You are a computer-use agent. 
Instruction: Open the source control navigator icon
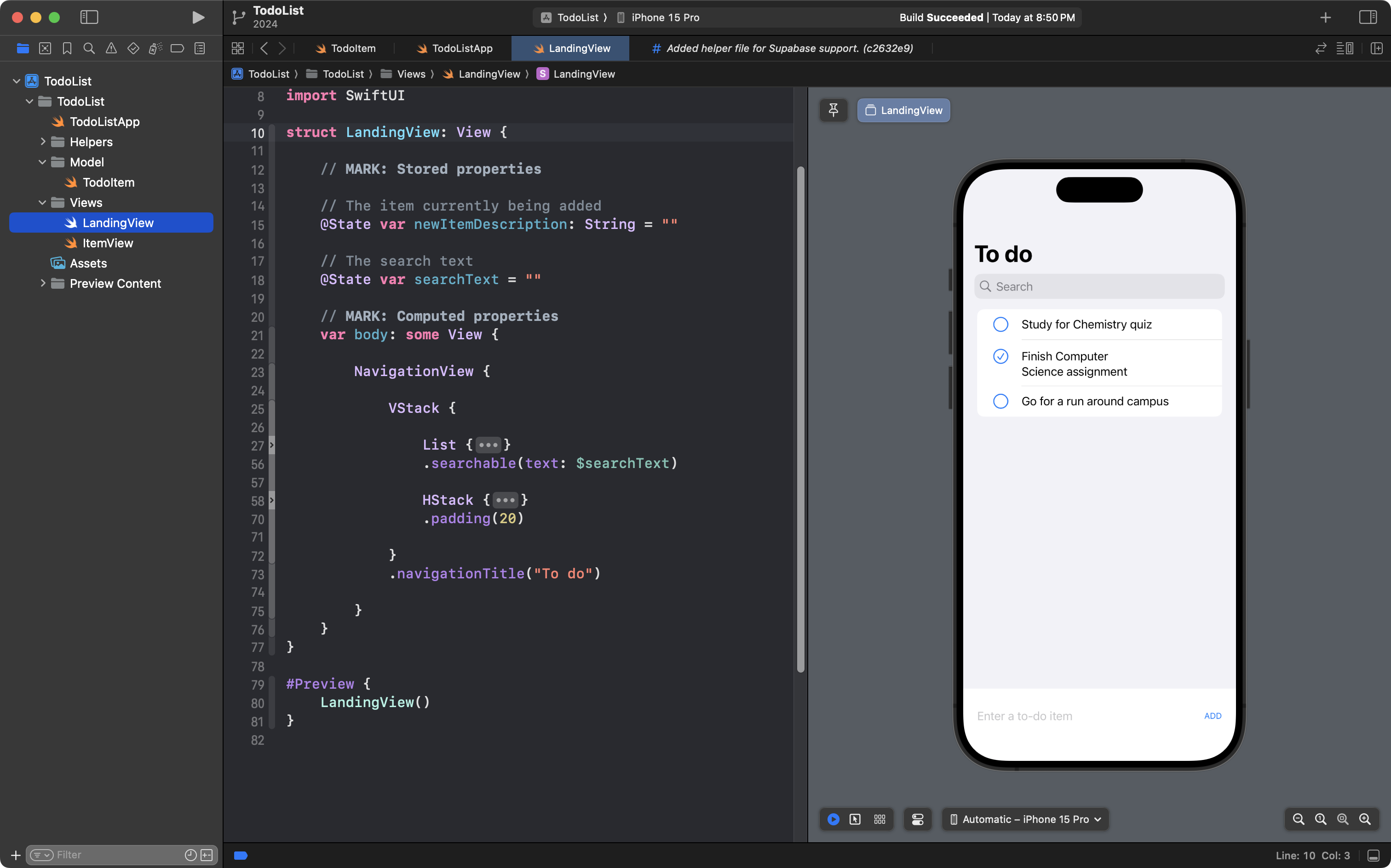click(45, 48)
